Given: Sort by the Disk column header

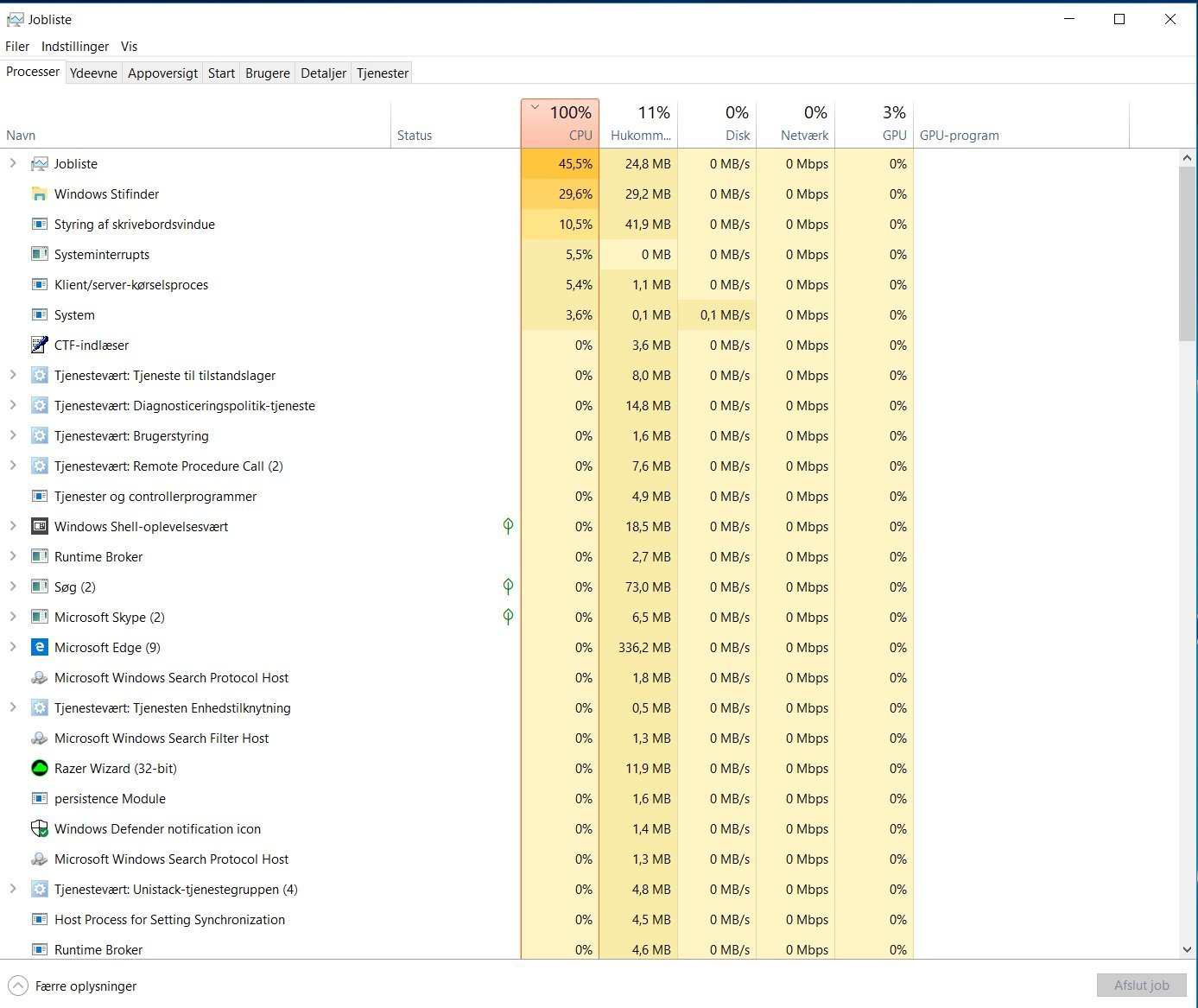Looking at the screenshot, I should click(x=717, y=124).
